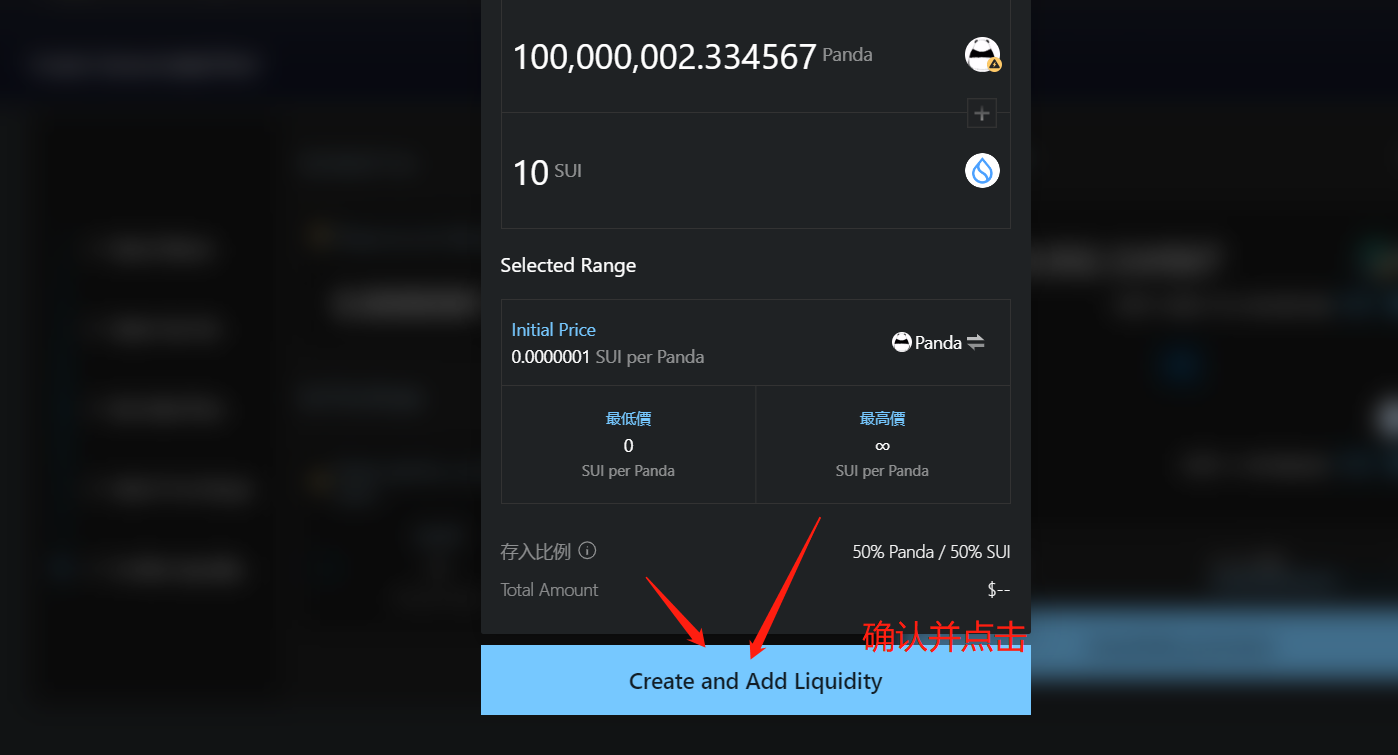Click the Panda token logo beside the amount
1398x755 pixels.
click(x=982, y=54)
